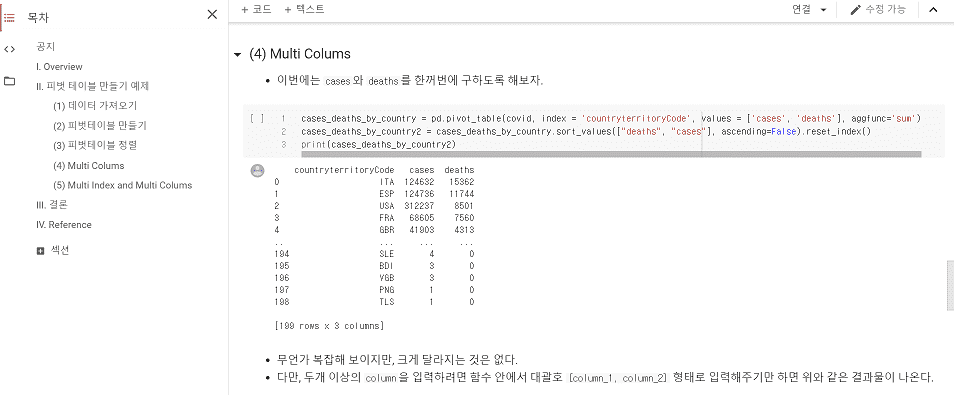Click the ITA row in the output
The width and height of the screenshot is (954, 395).
point(374,182)
